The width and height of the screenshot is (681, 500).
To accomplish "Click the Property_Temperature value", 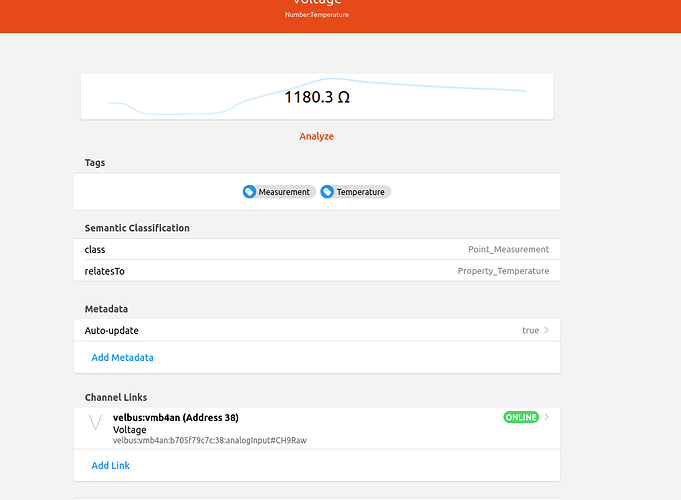I will click(503, 271).
